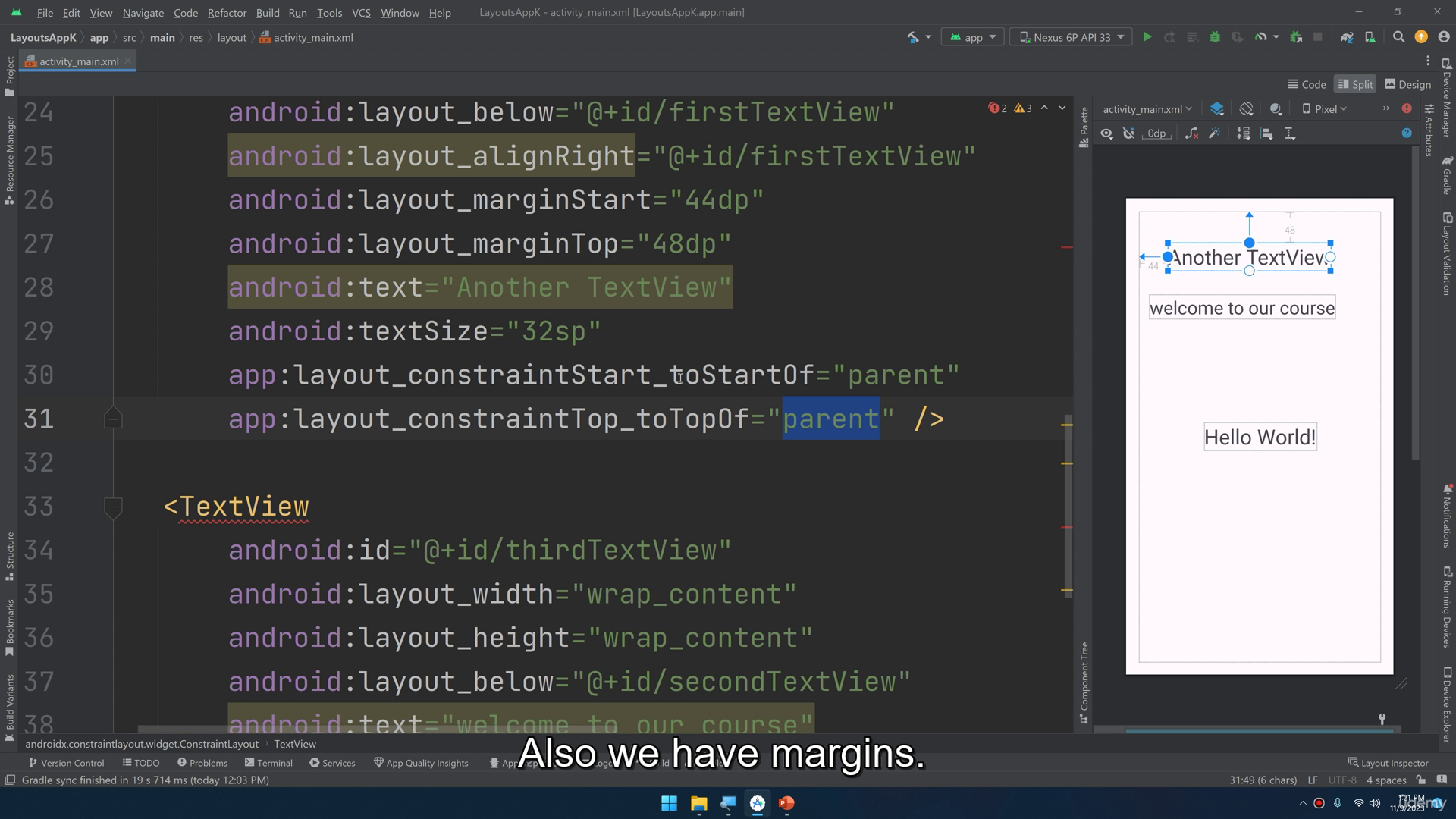Expand hidden design toolbar items chevron
Viewport: 1456px width, 819px height.
(1385, 108)
